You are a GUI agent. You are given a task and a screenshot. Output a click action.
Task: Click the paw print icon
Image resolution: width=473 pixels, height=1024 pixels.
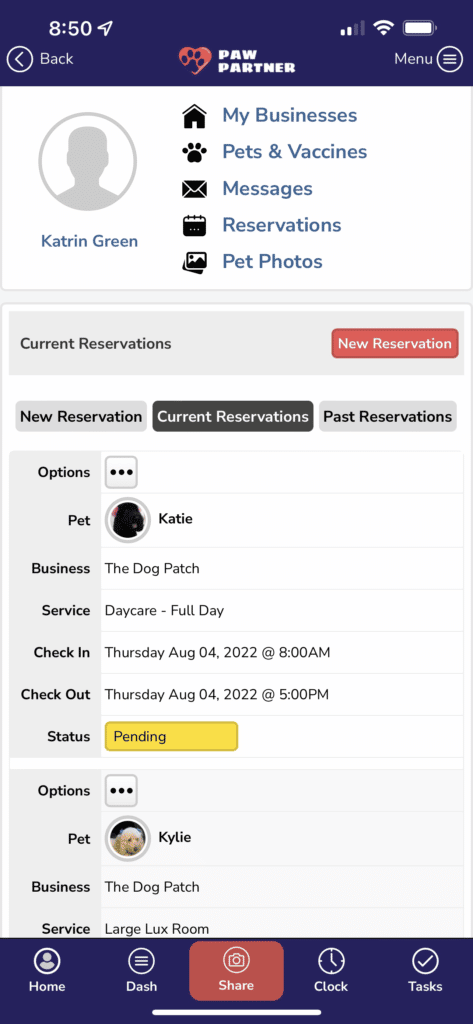pos(194,153)
